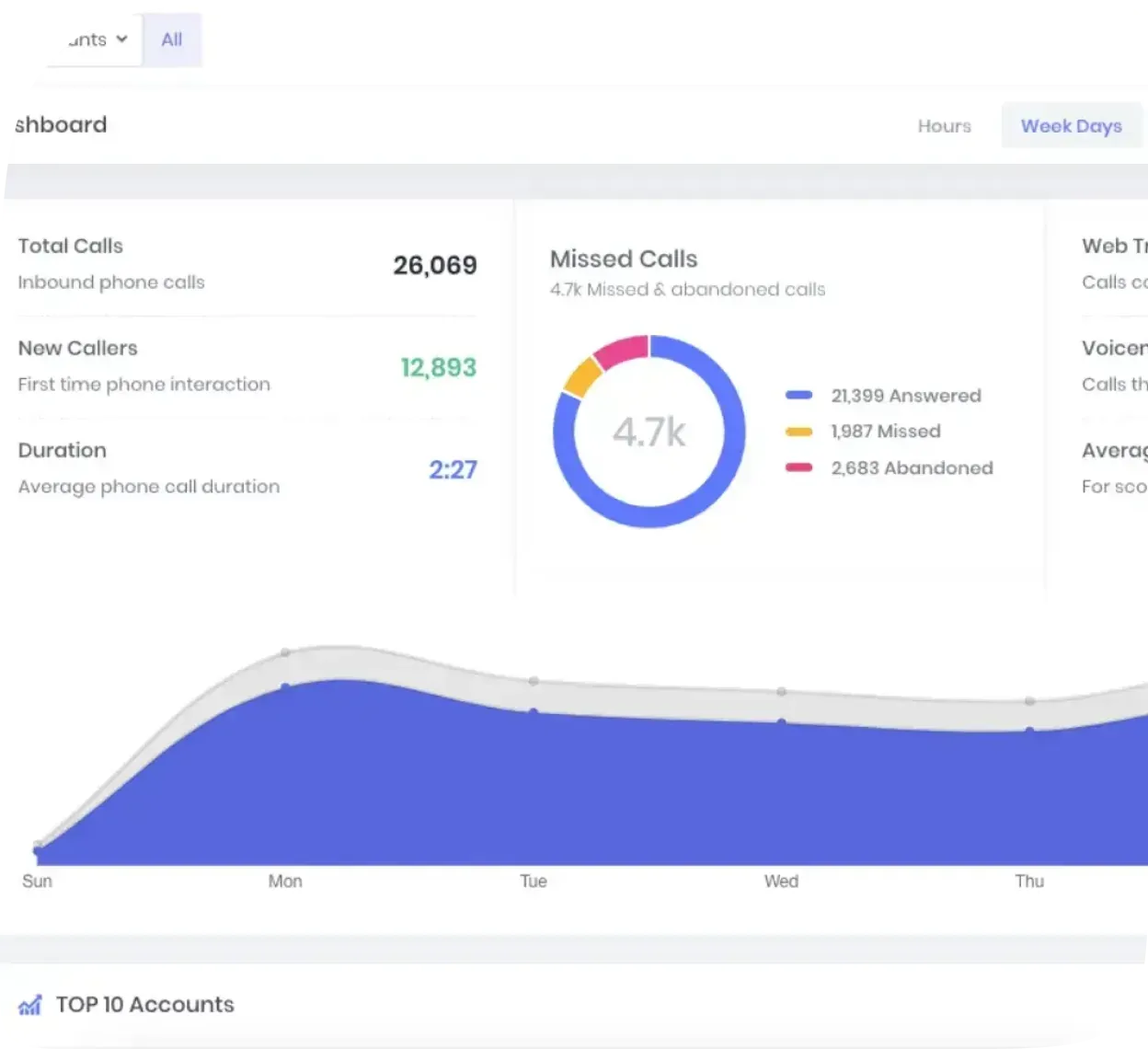The height and width of the screenshot is (1049, 1148).
Task: Click the 2,683 Abandoned legend label
Action: 912,467
